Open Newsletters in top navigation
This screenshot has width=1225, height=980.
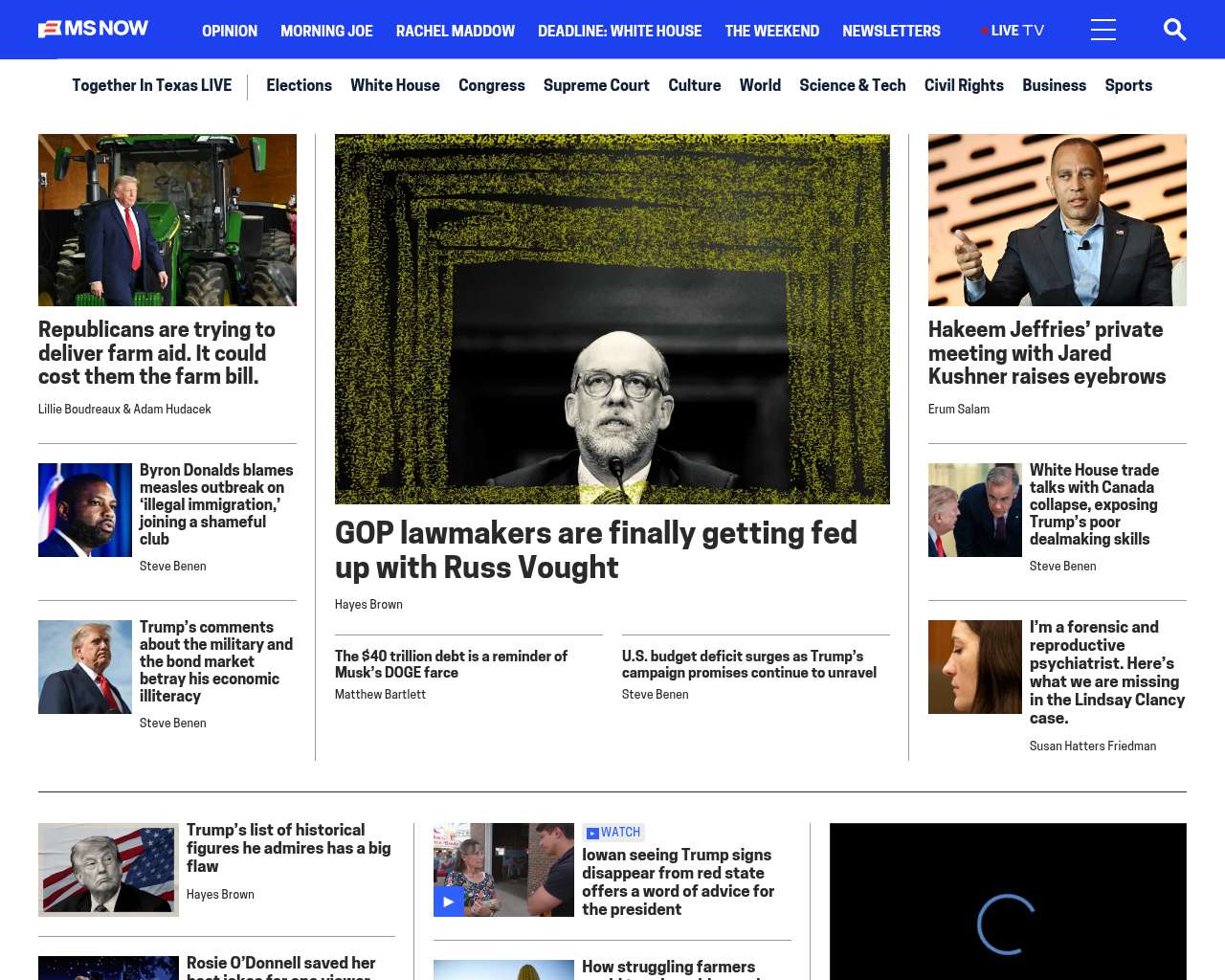coord(891,31)
